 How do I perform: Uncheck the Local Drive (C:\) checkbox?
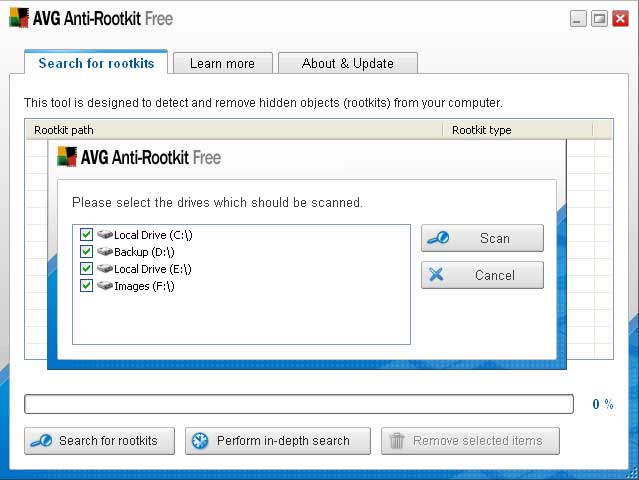(x=86, y=235)
